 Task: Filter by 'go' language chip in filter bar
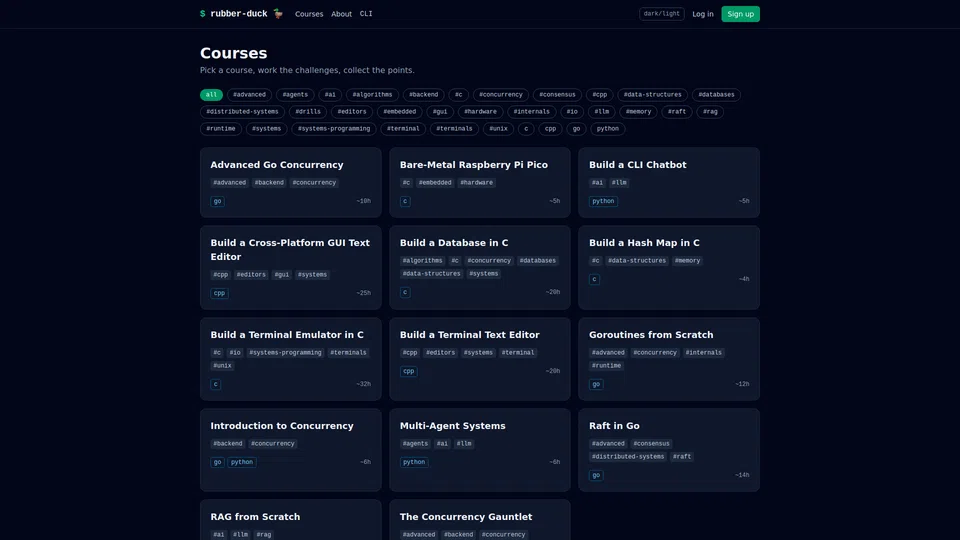(x=576, y=129)
